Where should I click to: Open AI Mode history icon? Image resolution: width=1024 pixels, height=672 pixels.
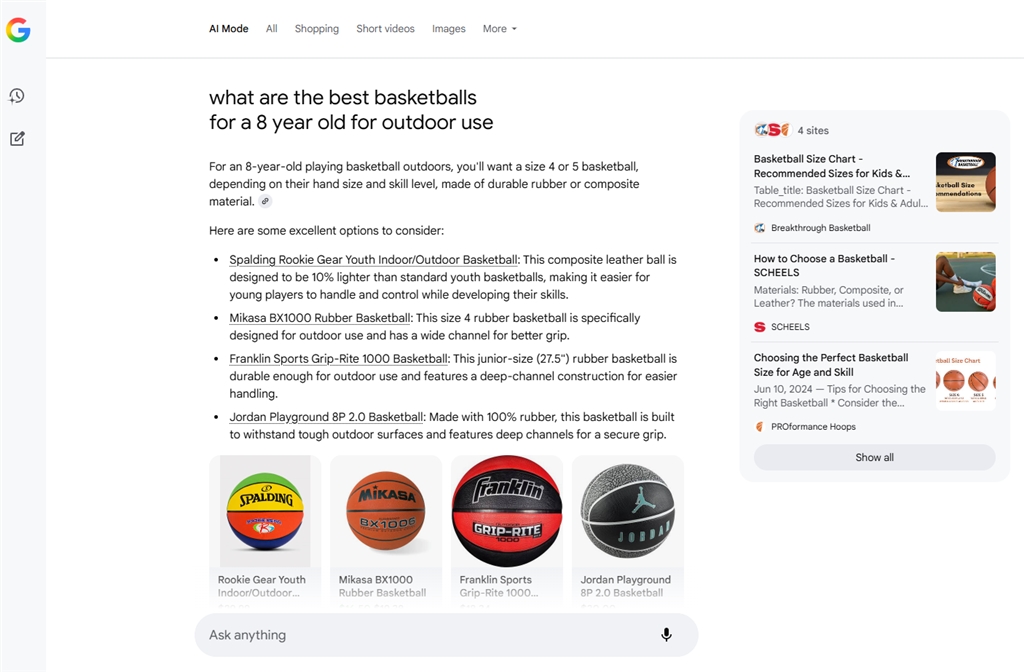pos(17,96)
